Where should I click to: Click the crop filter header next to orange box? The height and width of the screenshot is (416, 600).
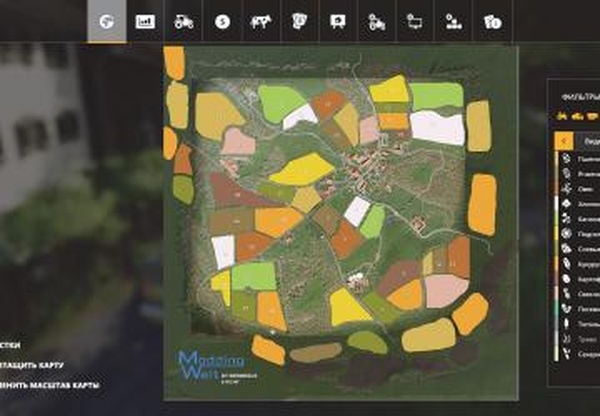click(x=588, y=141)
